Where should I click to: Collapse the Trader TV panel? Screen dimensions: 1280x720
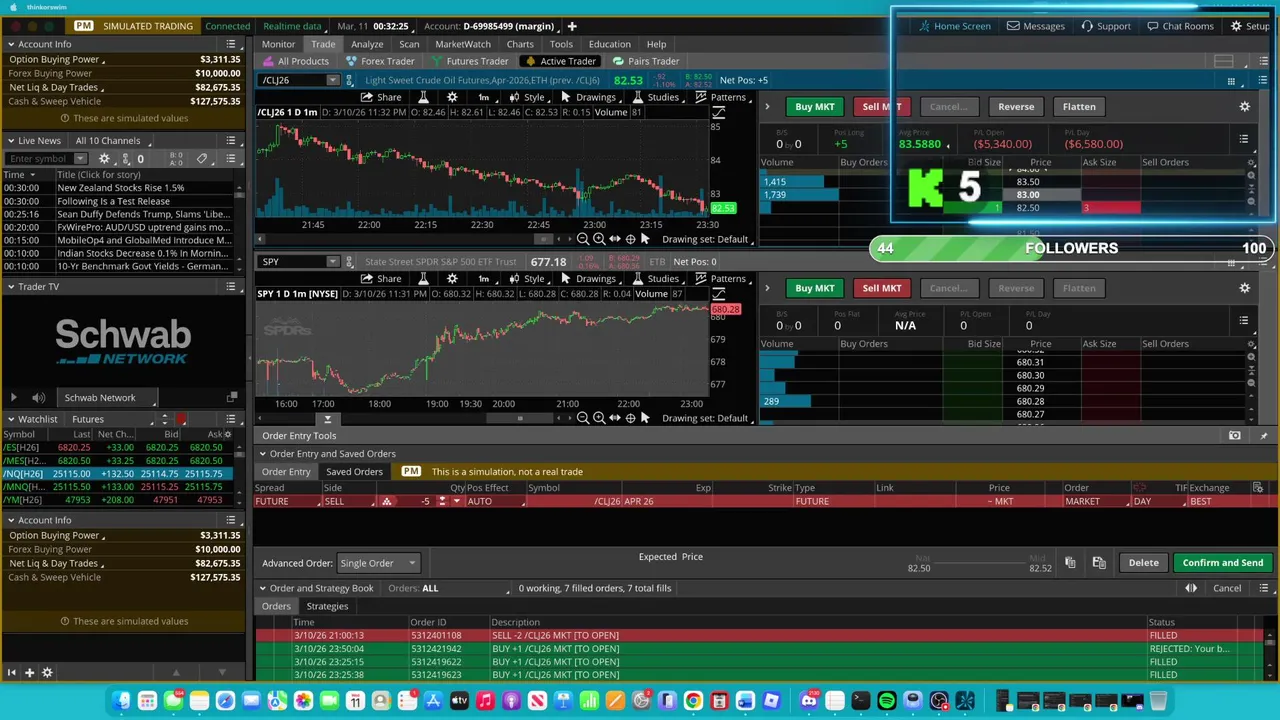(10, 287)
